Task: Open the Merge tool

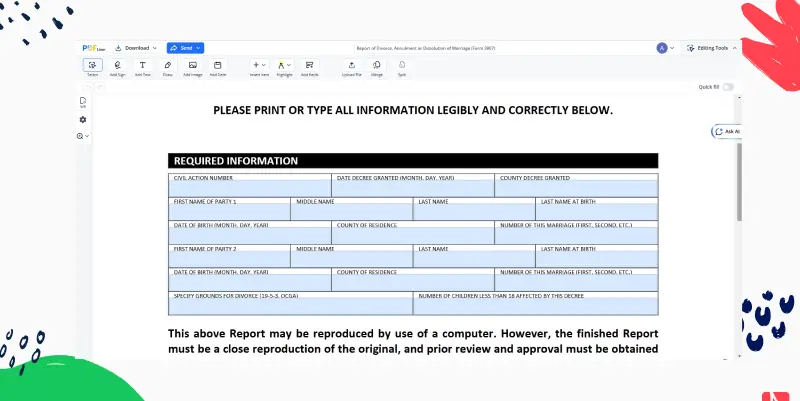Action: click(377, 67)
